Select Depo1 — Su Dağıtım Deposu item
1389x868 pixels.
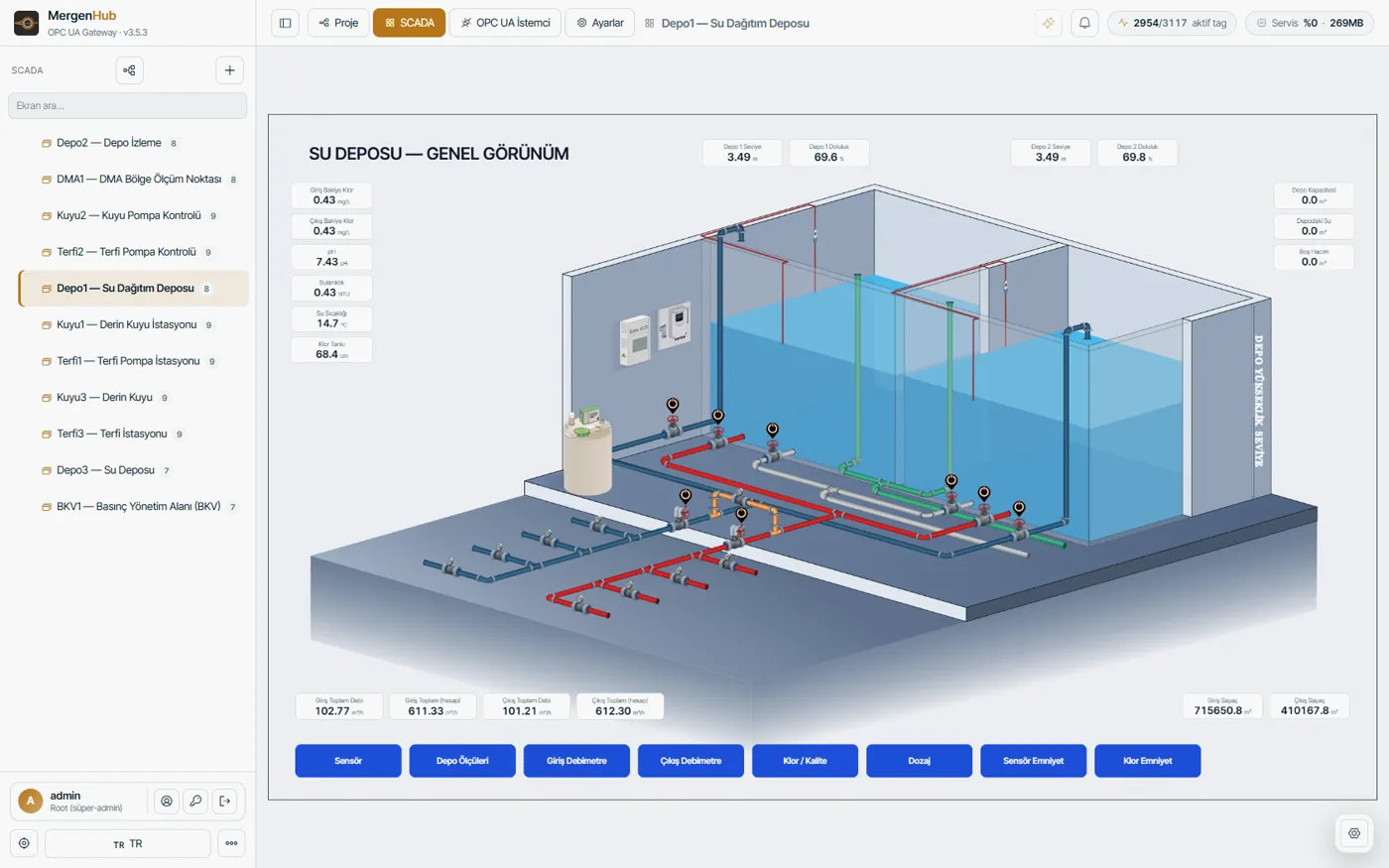tap(134, 289)
